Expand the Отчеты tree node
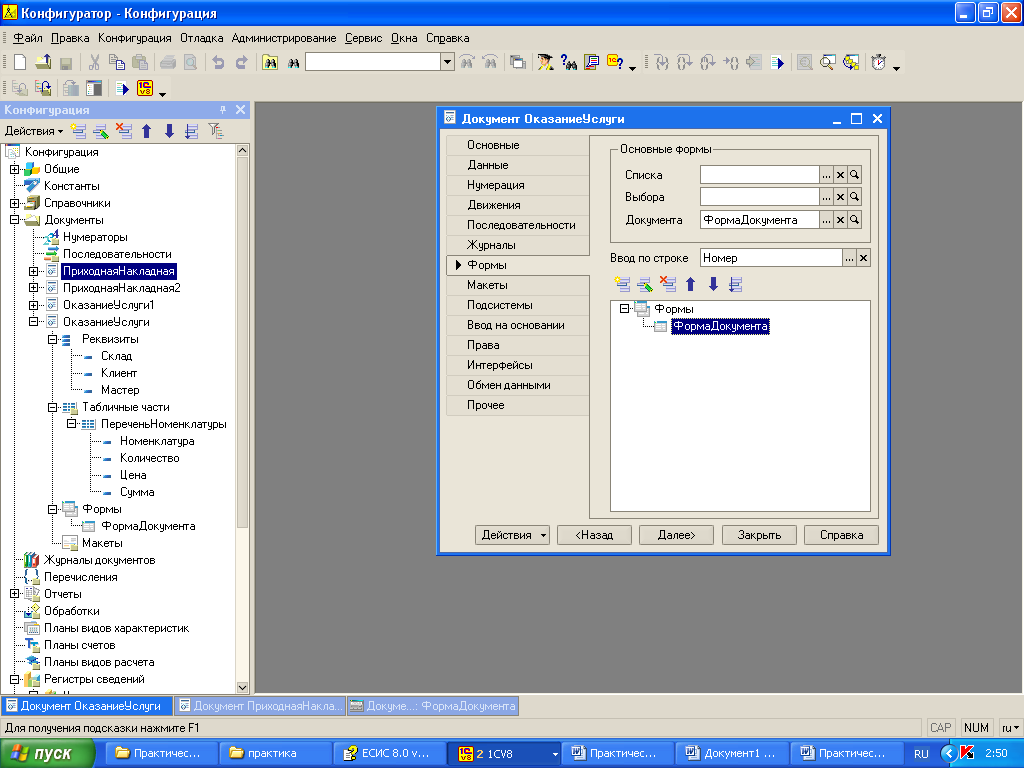The width and height of the screenshot is (1024, 768). (14, 594)
